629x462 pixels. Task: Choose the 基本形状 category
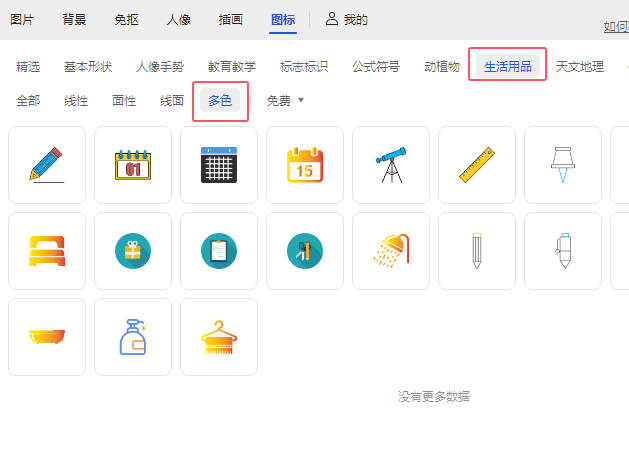tap(88, 67)
